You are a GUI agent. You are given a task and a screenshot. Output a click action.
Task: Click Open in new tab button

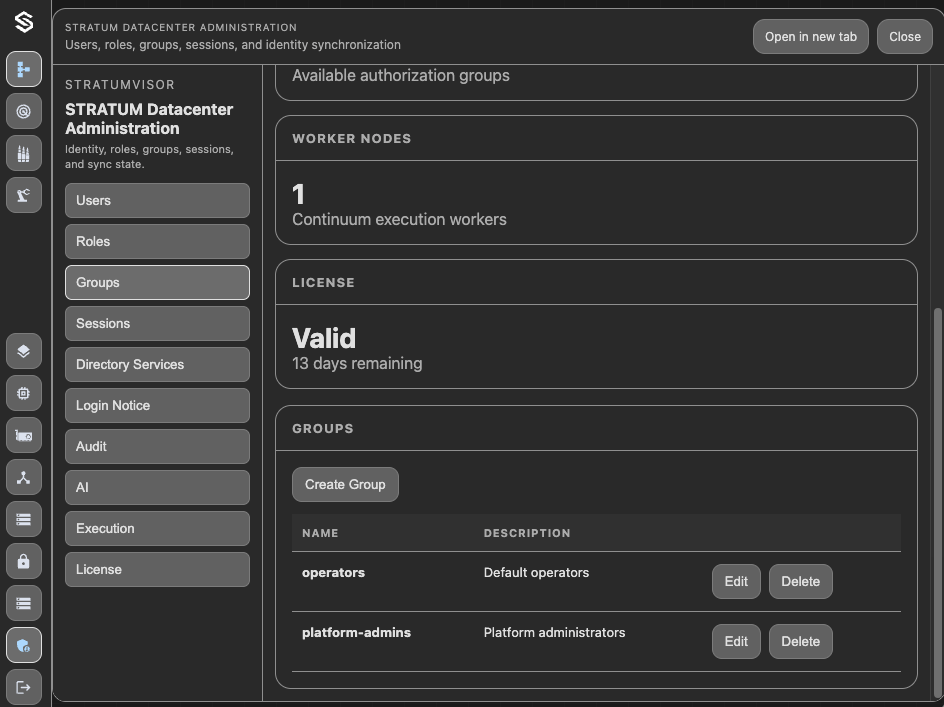(x=810, y=37)
